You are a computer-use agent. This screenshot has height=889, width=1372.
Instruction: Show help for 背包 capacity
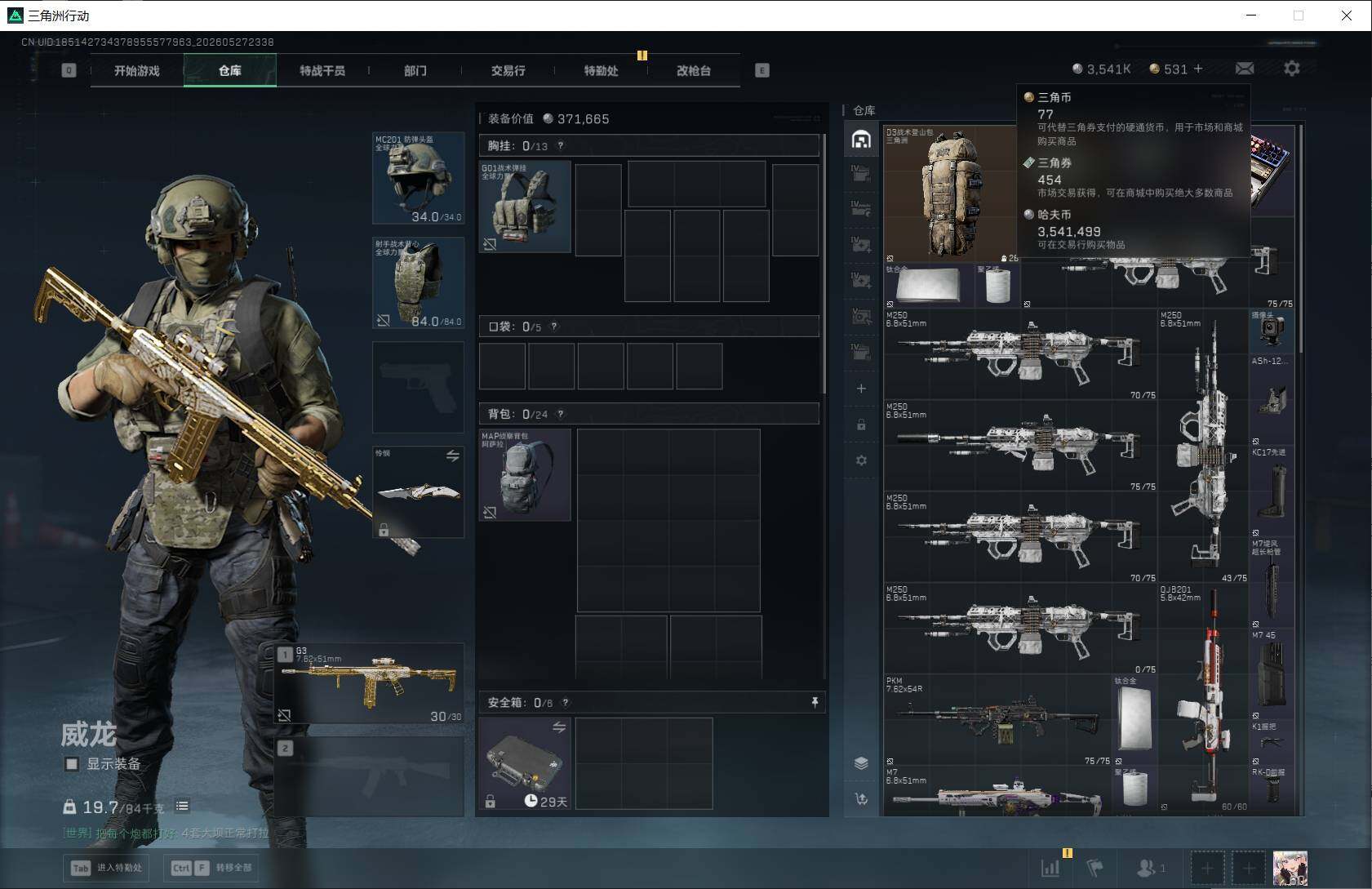coord(561,414)
